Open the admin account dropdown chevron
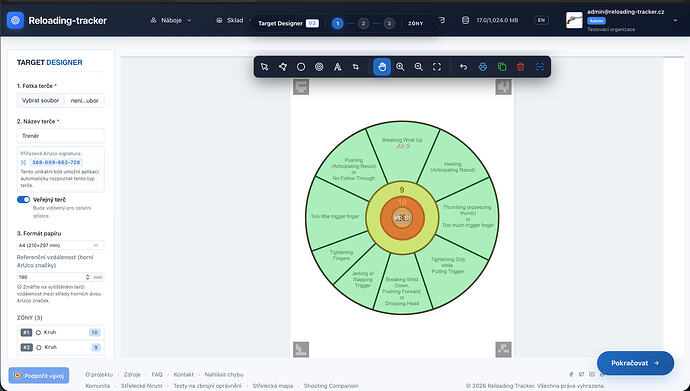The image size is (690, 391). point(675,20)
